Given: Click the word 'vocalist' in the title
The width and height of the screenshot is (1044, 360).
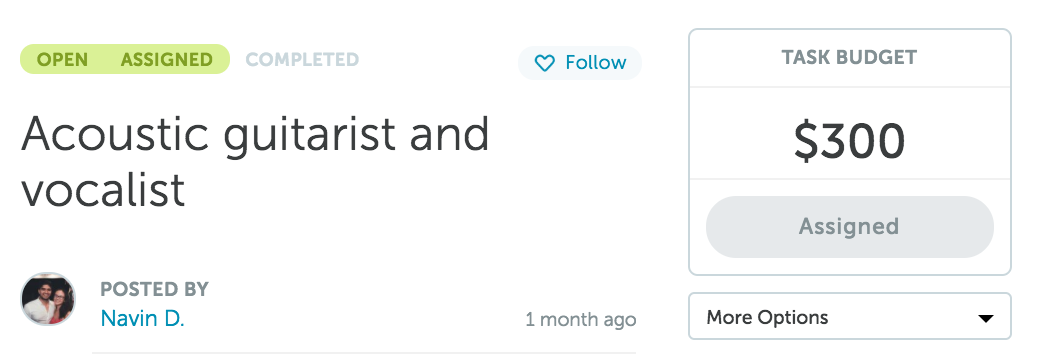Looking at the screenshot, I should (103, 189).
